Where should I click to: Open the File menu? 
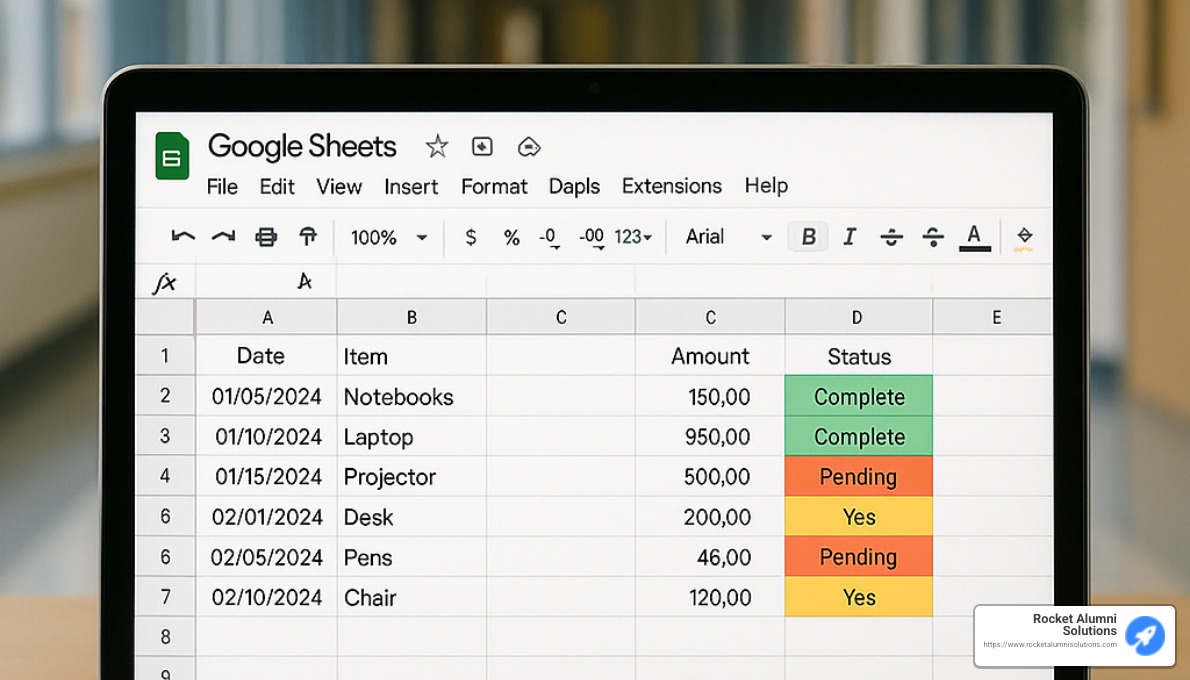(x=222, y=187)
